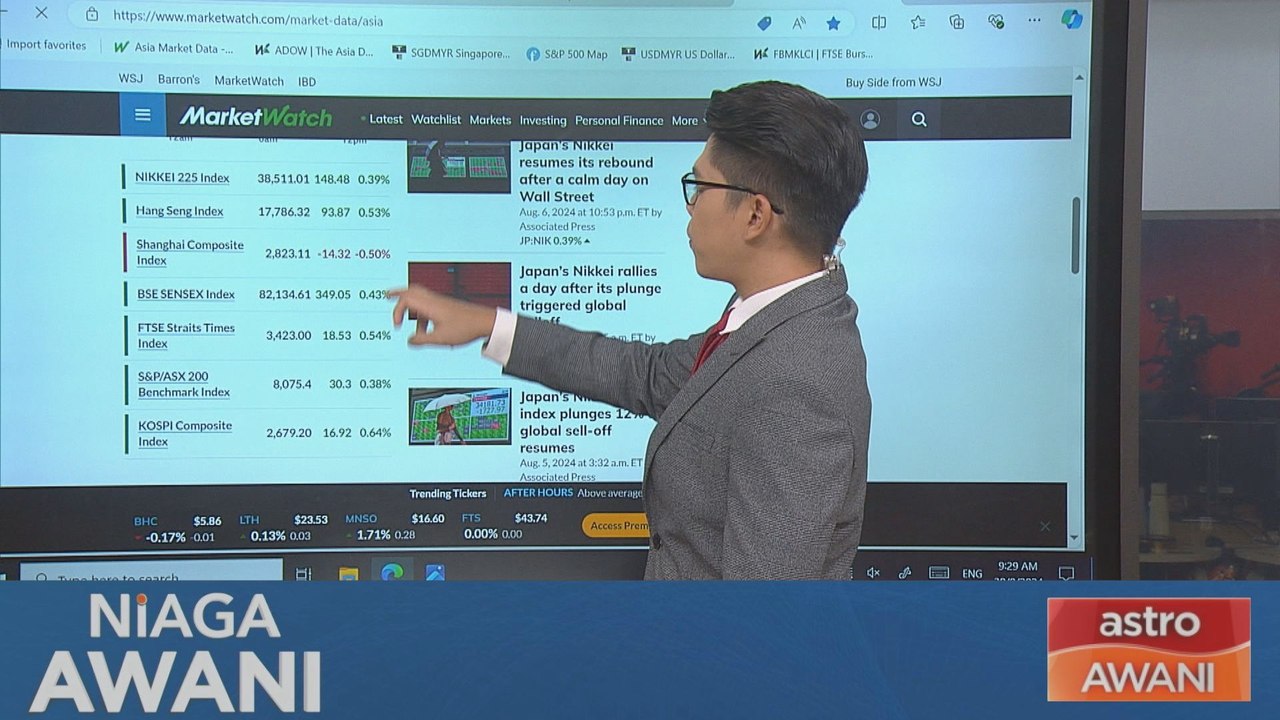
Task: Open File Explorer from the taskbar
Action: [x=348, y=573]
